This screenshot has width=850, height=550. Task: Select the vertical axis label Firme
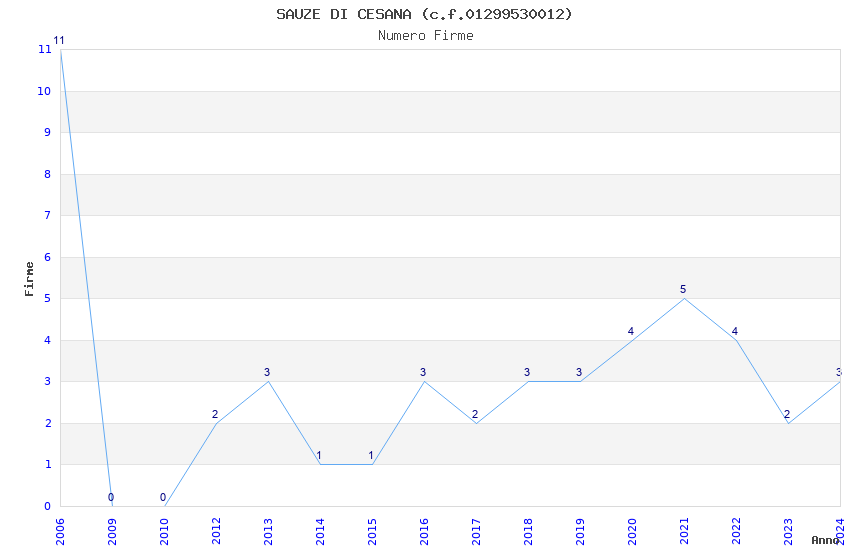29,279
